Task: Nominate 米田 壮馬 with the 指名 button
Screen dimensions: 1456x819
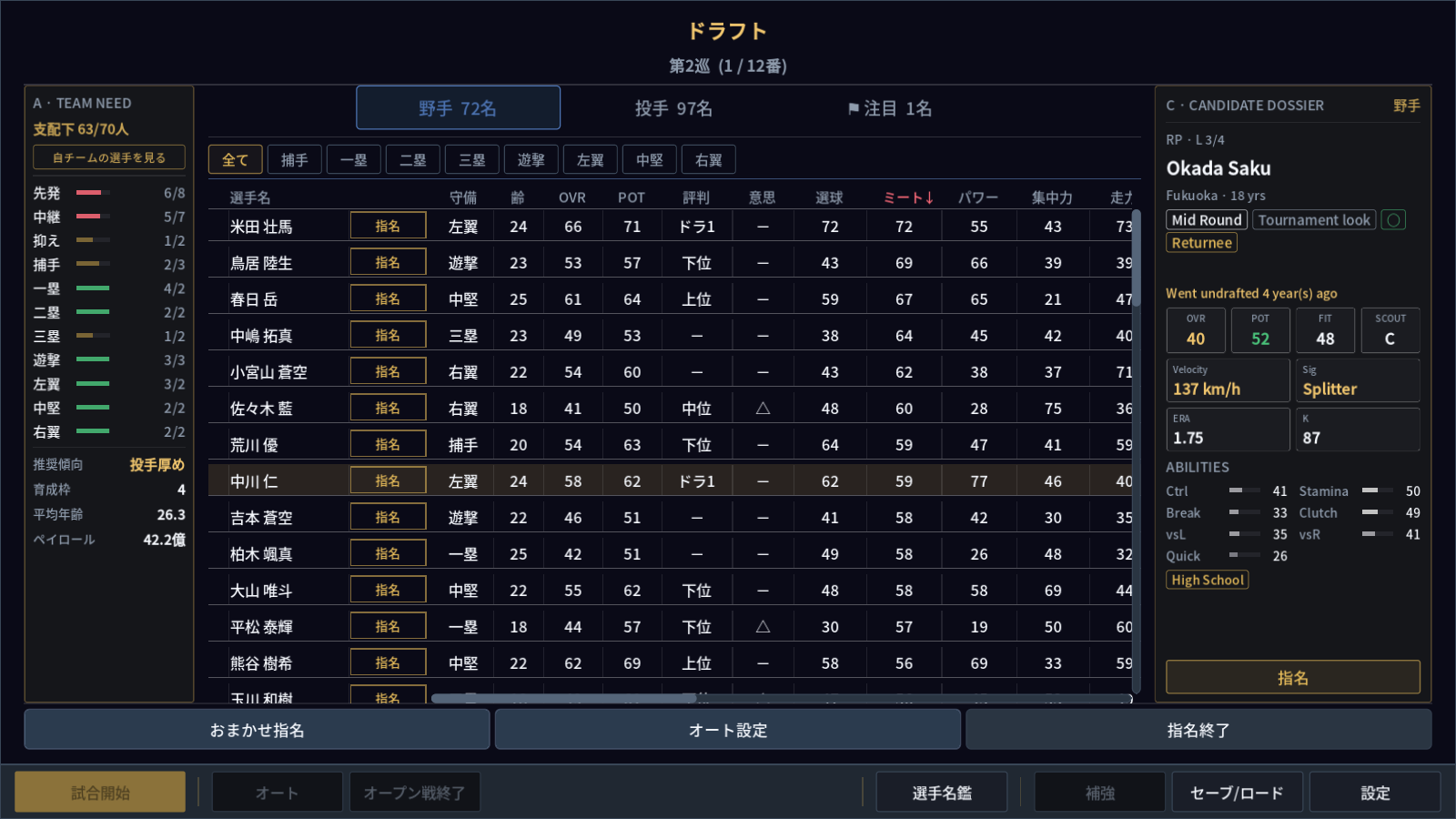Action: [389, 226]
